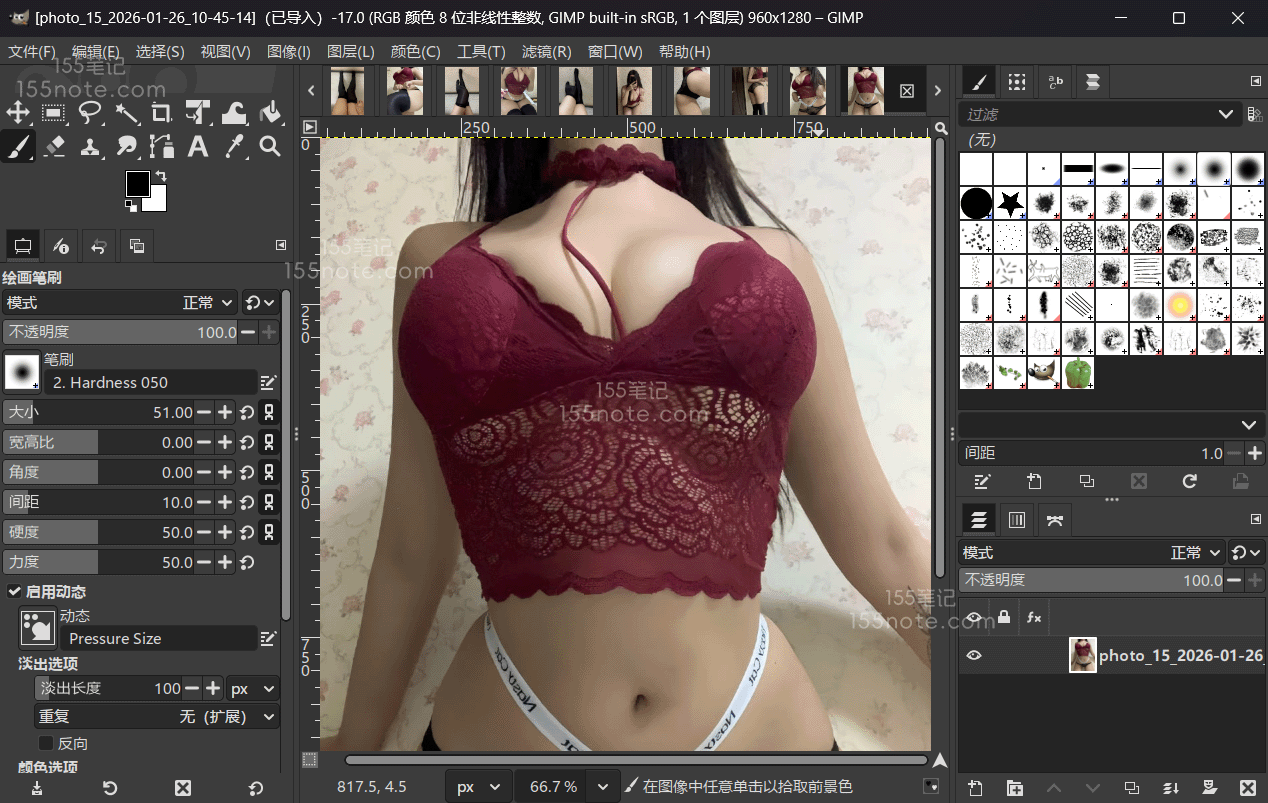Choose the Crop tool
This screenshot has width=1268, height=803.
pos(162,113)
